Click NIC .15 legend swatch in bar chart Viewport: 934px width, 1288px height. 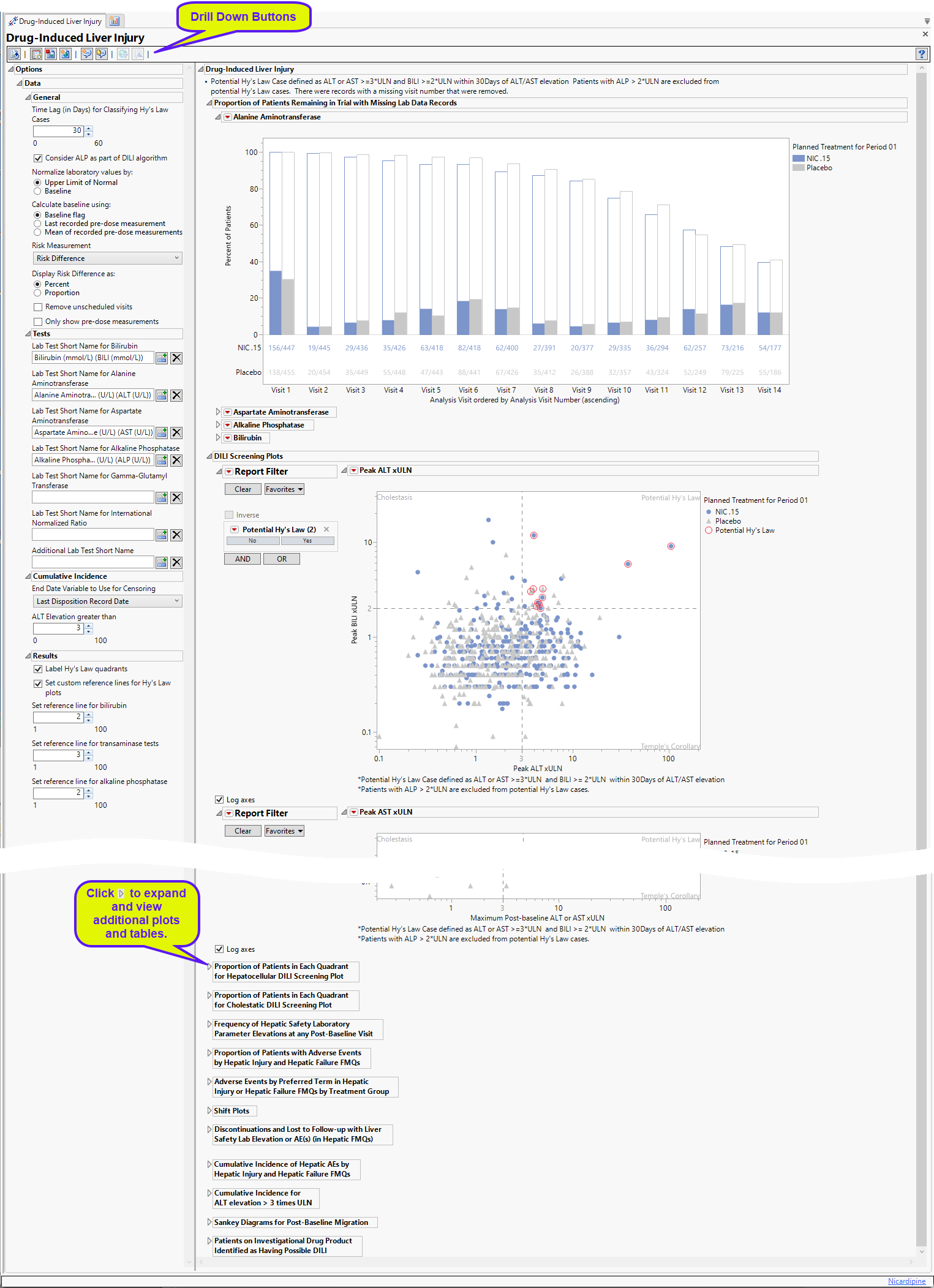tap(799, 159)
